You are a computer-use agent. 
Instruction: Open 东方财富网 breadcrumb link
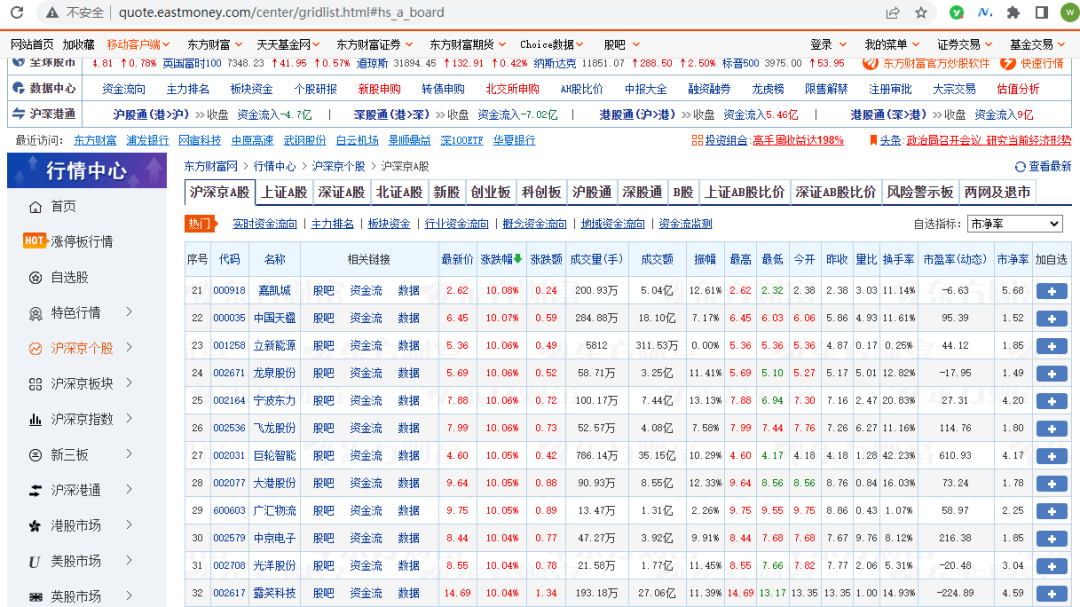tap(210, 167)
